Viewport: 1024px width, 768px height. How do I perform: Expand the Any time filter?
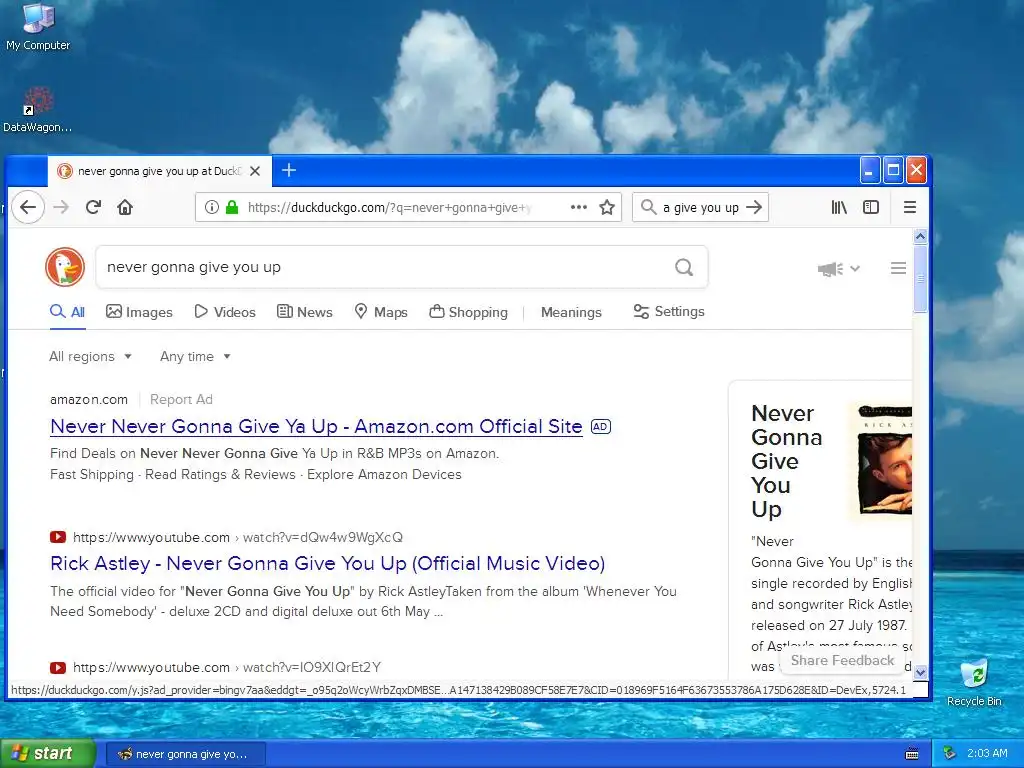(x=195, y=357)
